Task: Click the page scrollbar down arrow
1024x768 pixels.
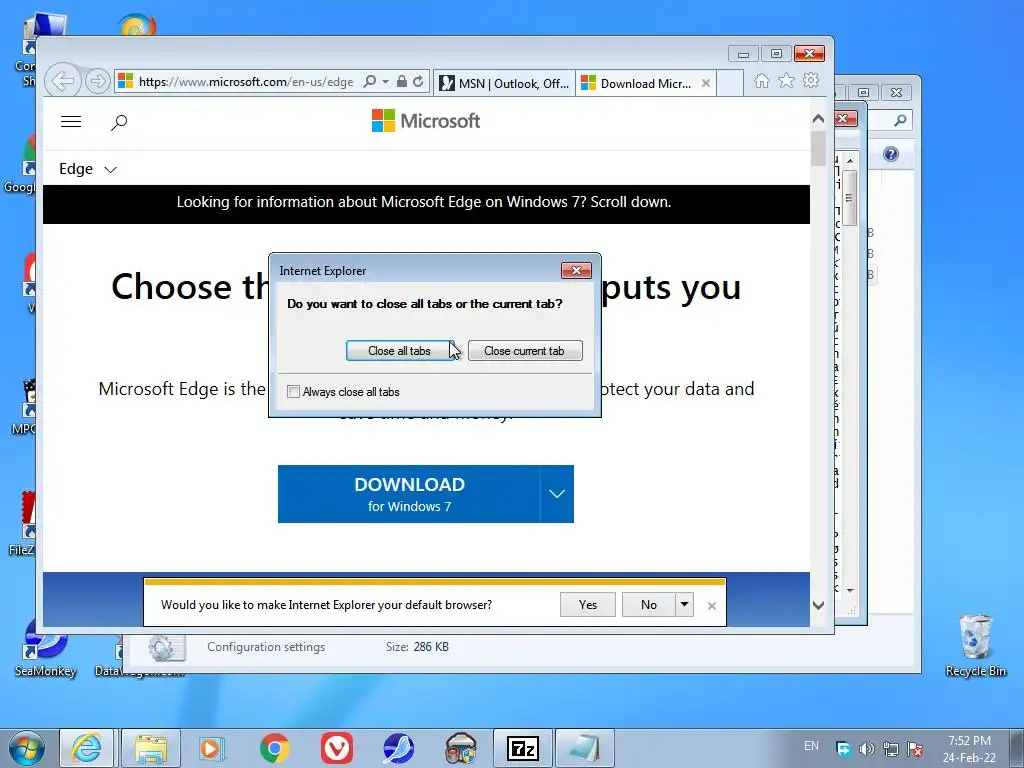Action: pos(818,605)
